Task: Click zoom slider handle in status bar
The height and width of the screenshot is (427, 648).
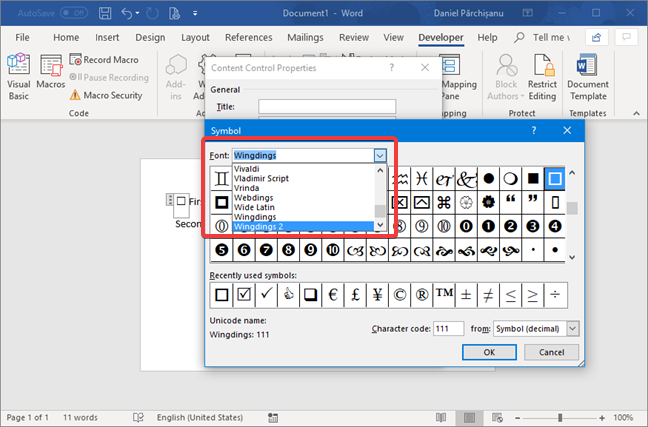Action: [560, 417]
